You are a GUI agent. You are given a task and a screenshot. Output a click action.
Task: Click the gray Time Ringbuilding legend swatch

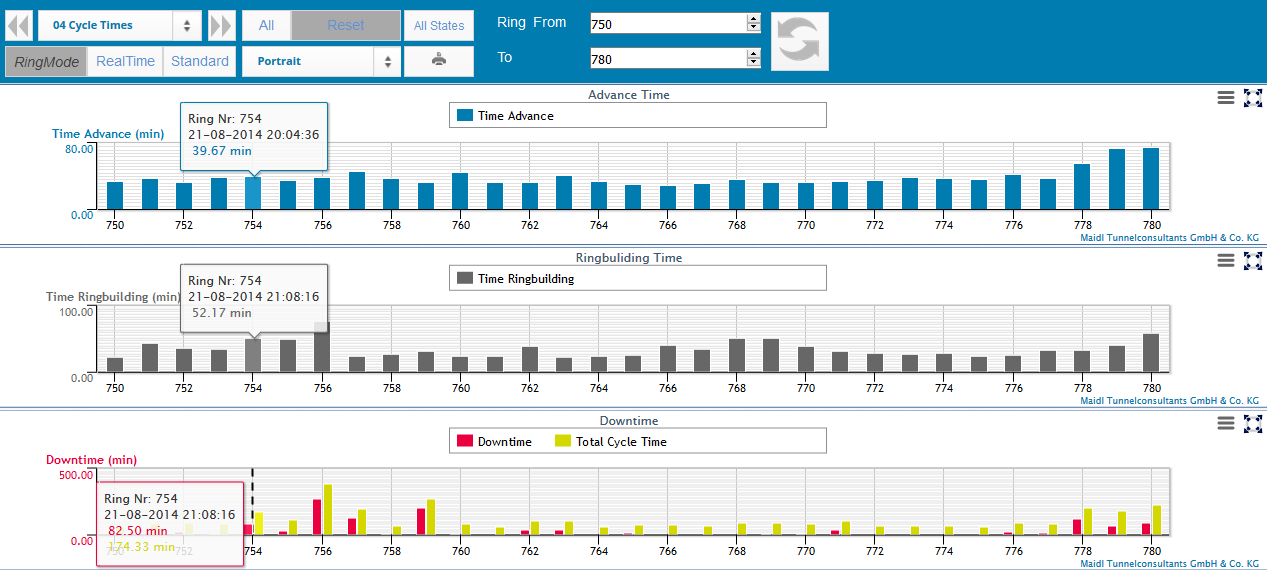[465, 279]
